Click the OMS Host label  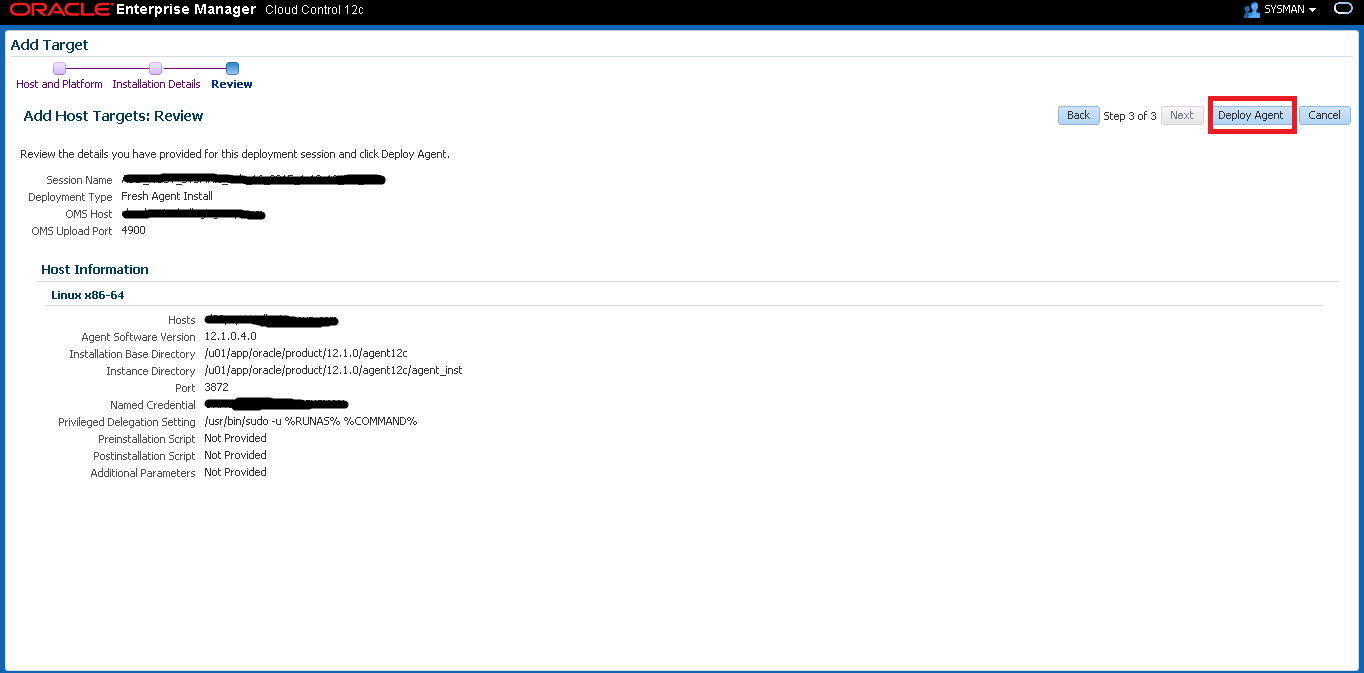[x=88, y=214]
